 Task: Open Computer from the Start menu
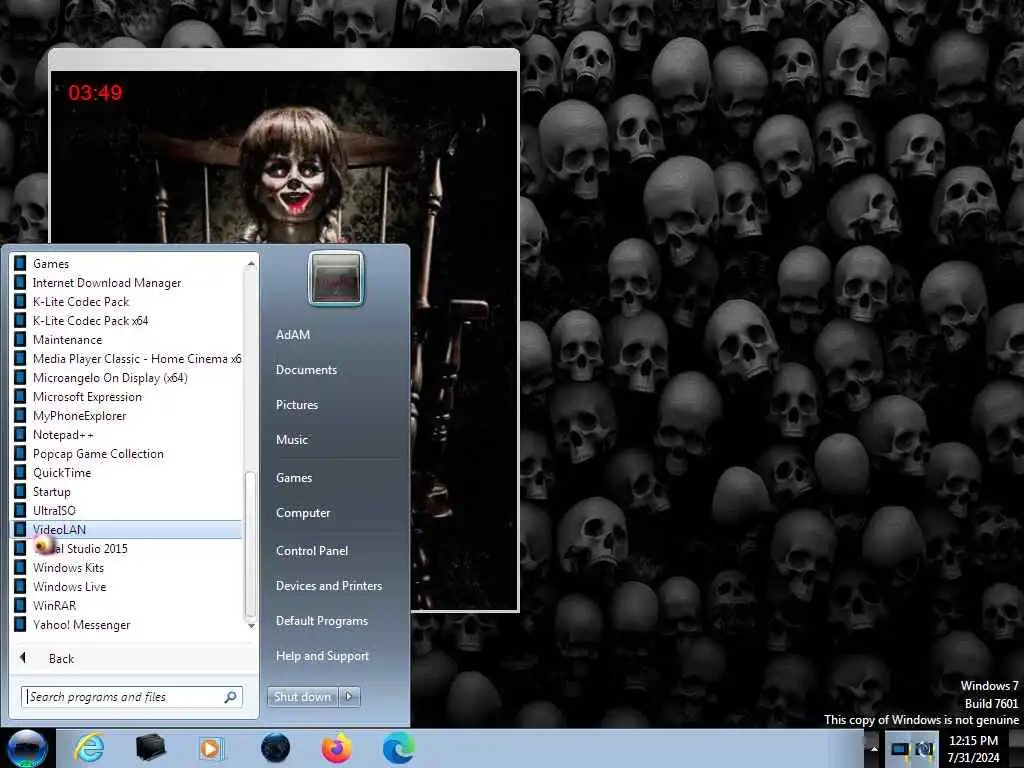(303, 513)
